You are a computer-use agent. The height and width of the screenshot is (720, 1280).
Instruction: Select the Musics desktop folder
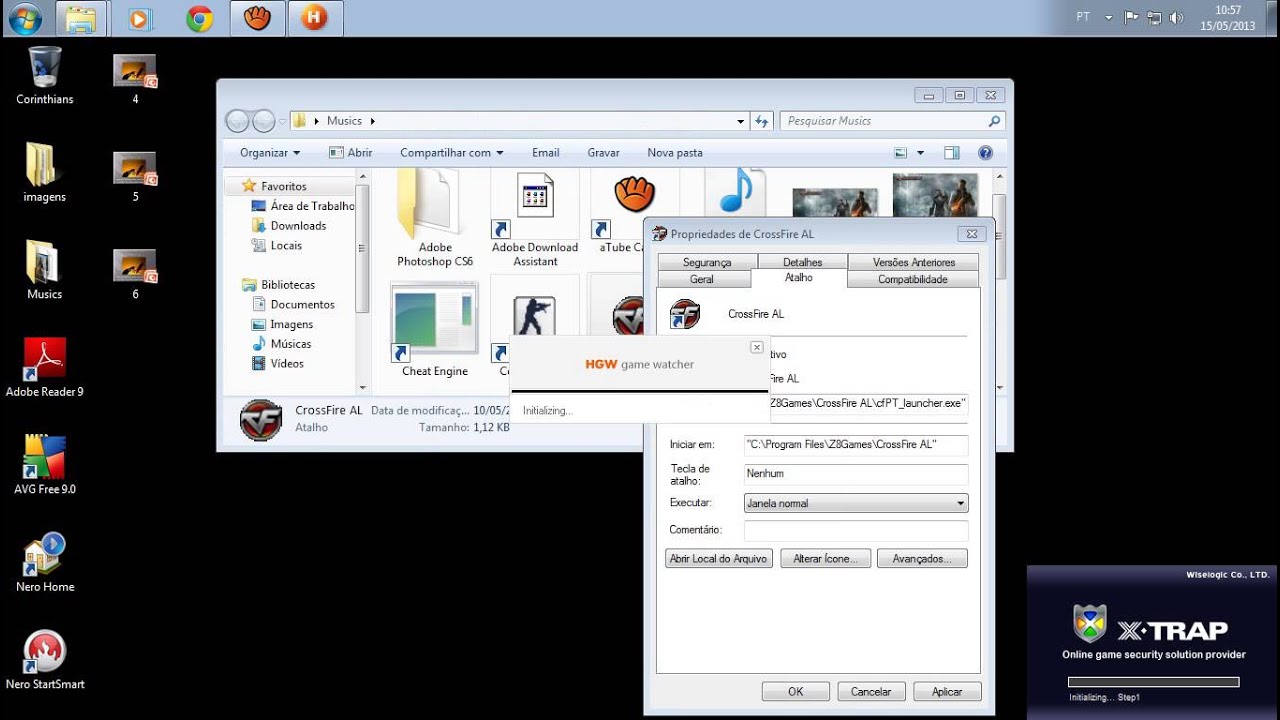tap(44, 270)
